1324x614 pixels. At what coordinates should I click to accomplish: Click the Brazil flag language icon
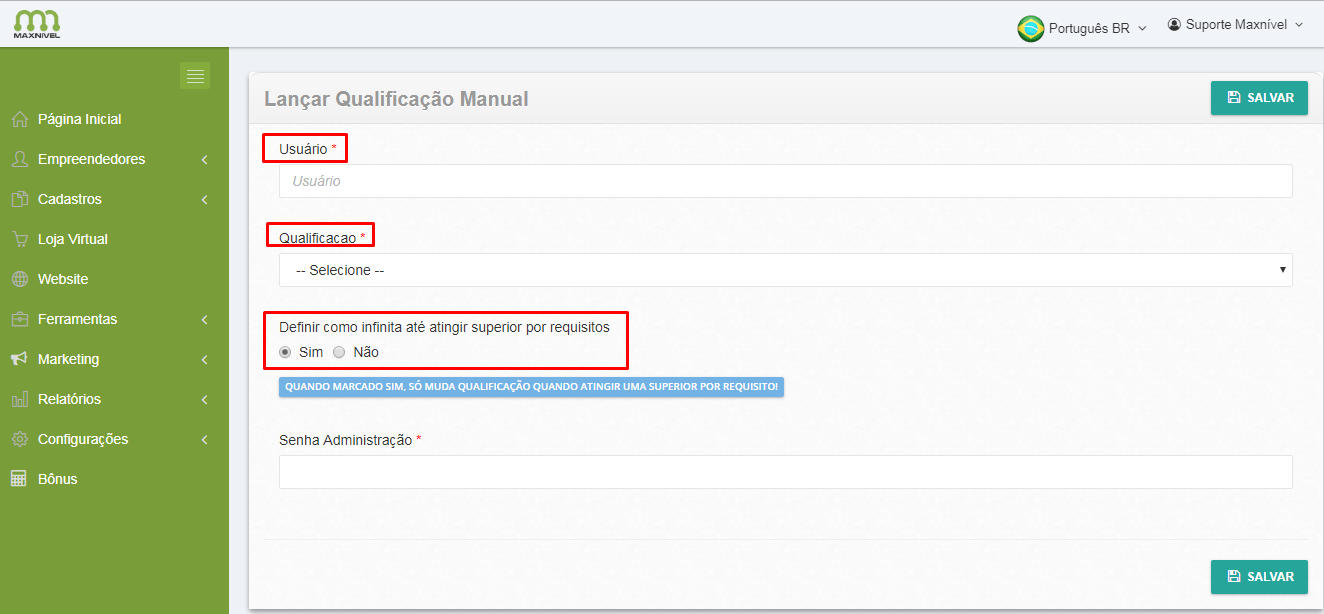click(x=1030, y=29)
